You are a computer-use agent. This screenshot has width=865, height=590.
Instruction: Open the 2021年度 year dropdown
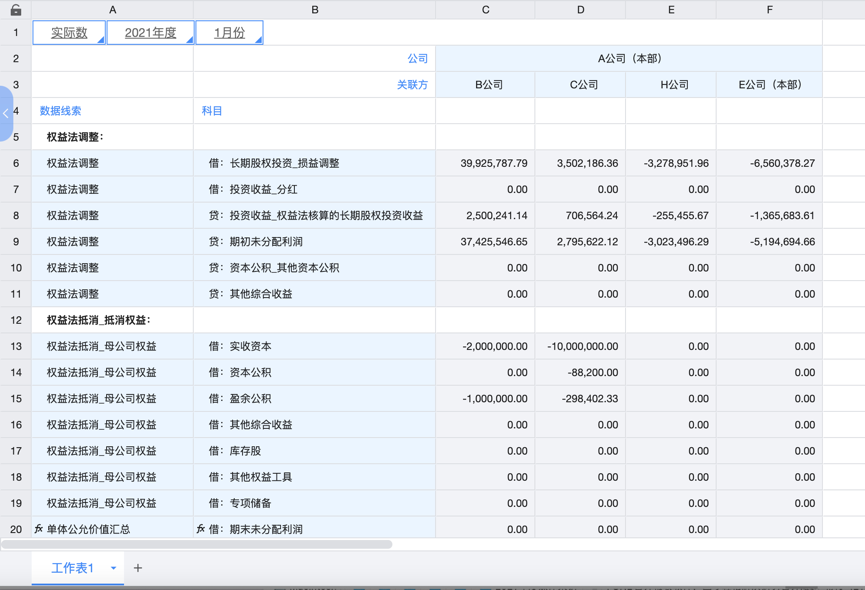coord(150,33)
